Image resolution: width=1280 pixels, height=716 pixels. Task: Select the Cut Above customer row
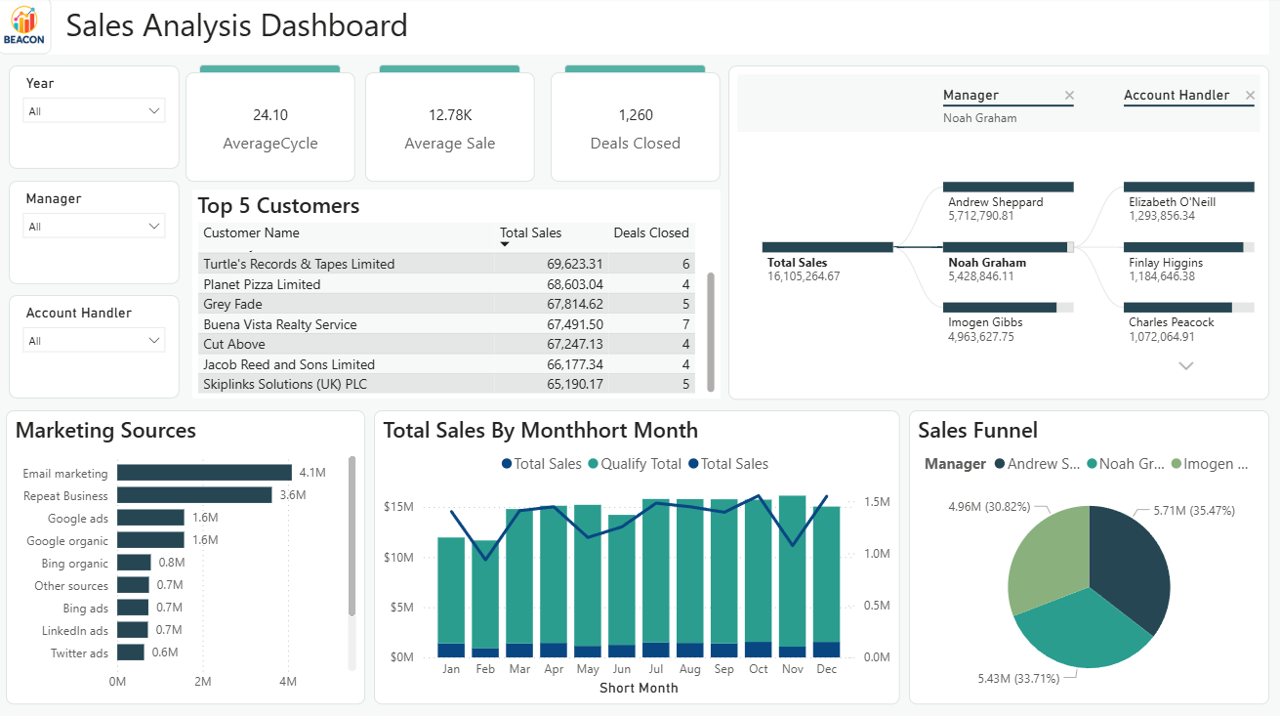tap(447, 344)
